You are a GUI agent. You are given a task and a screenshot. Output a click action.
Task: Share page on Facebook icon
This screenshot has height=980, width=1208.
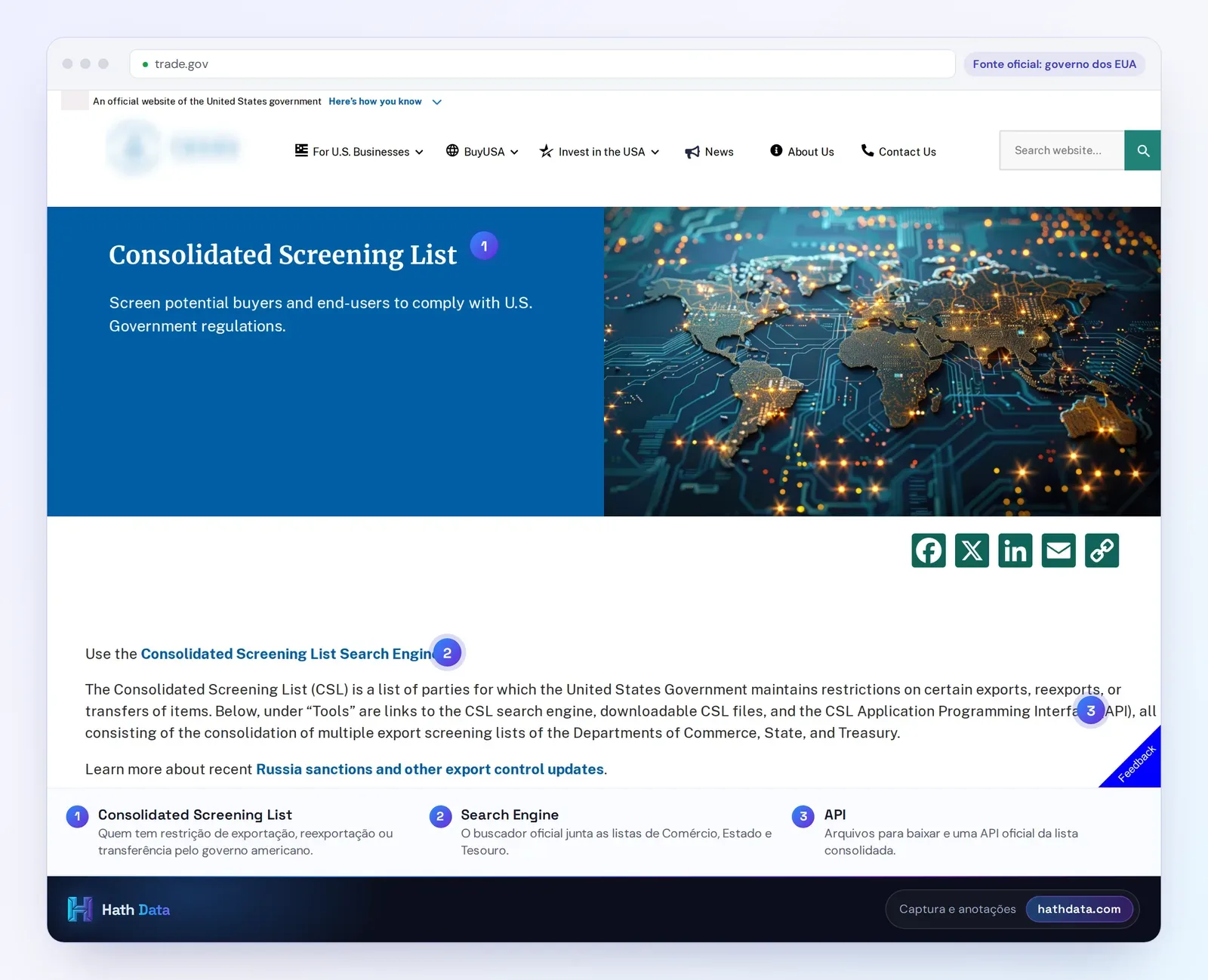click(x=929, y=550)
